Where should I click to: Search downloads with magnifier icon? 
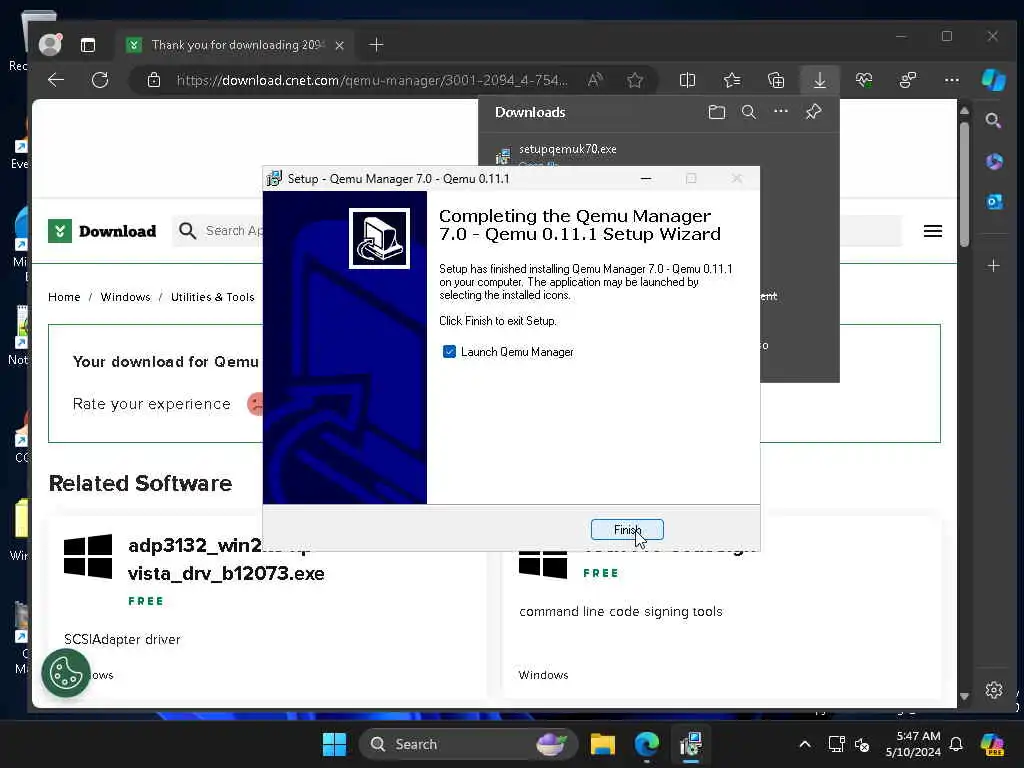point(748,112)
